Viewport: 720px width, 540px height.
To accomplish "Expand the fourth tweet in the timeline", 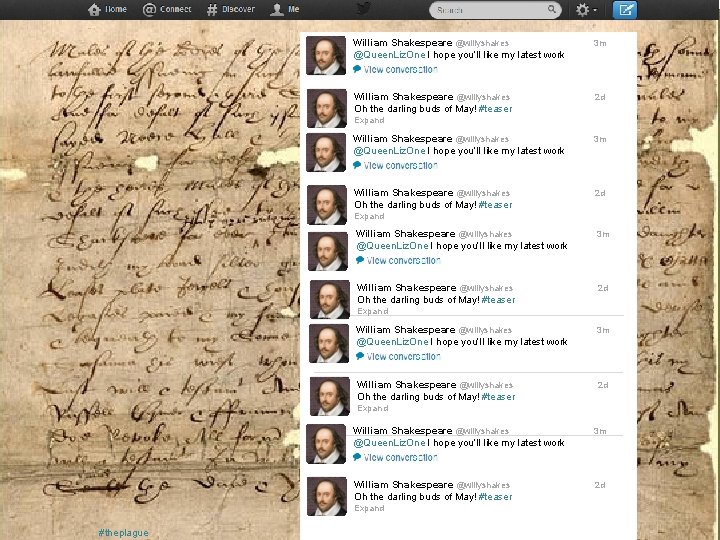I will click(x=369, y=216).
